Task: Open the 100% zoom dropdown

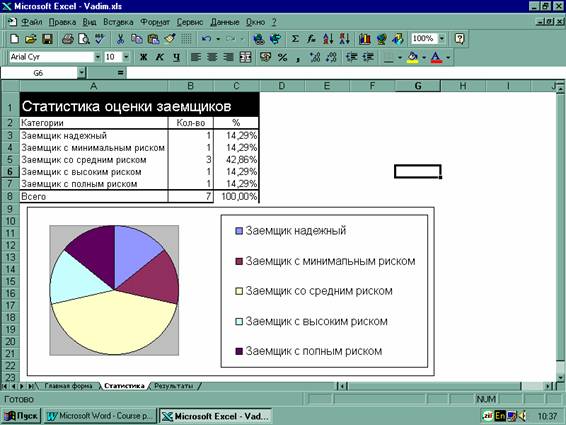Action: point(442,39)
